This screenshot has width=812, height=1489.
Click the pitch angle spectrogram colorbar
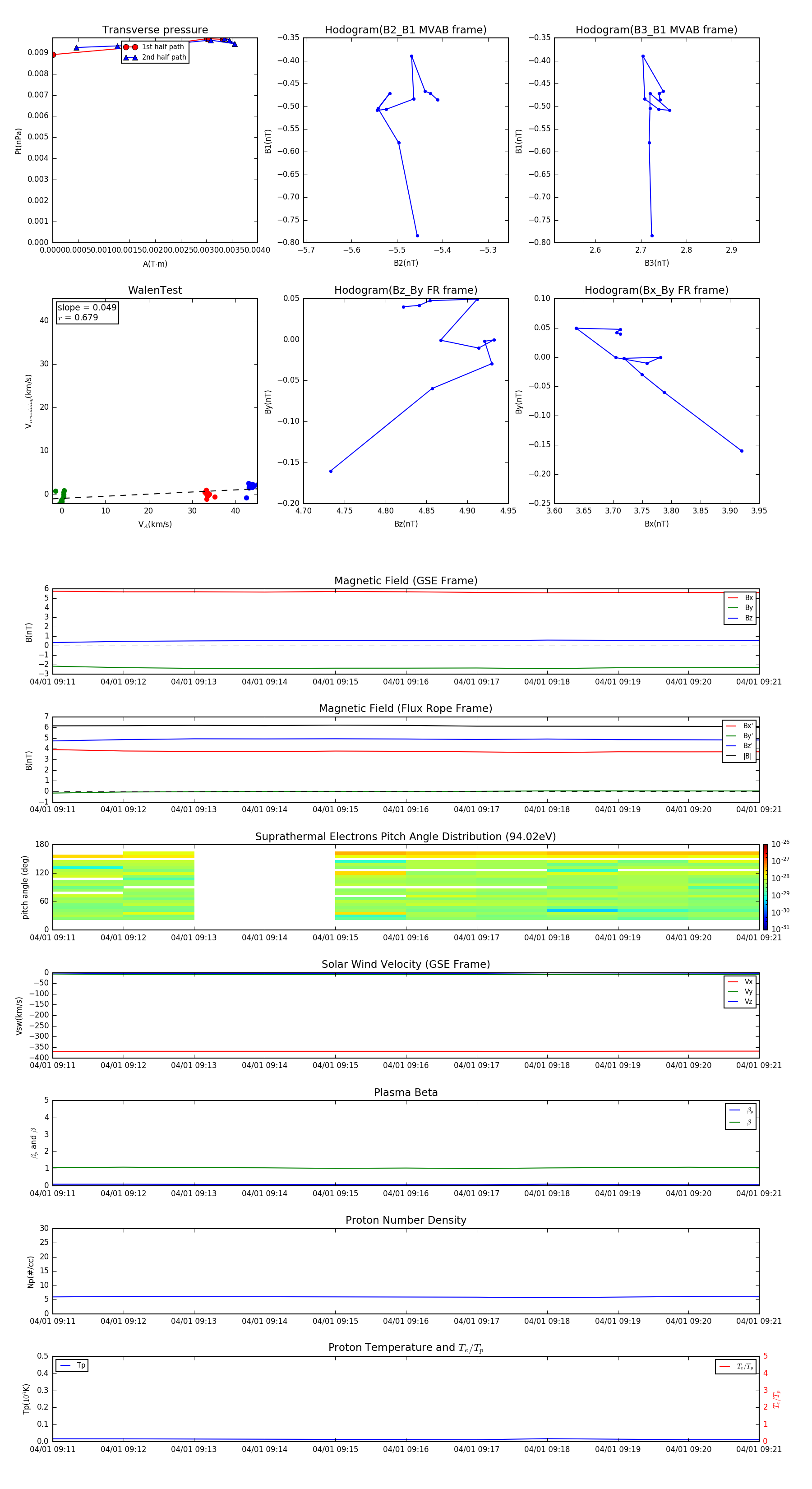click(765, 887)
